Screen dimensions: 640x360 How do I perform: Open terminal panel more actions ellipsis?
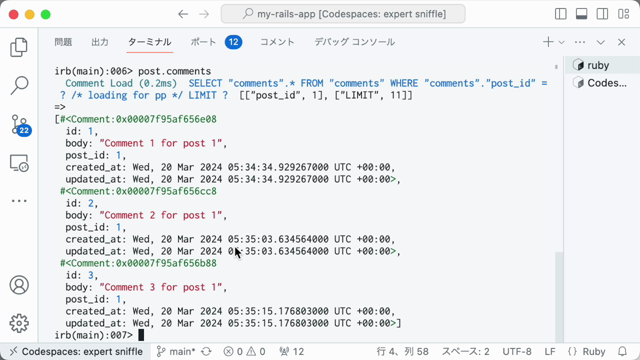pyautogui.click(x=580, y=42)
